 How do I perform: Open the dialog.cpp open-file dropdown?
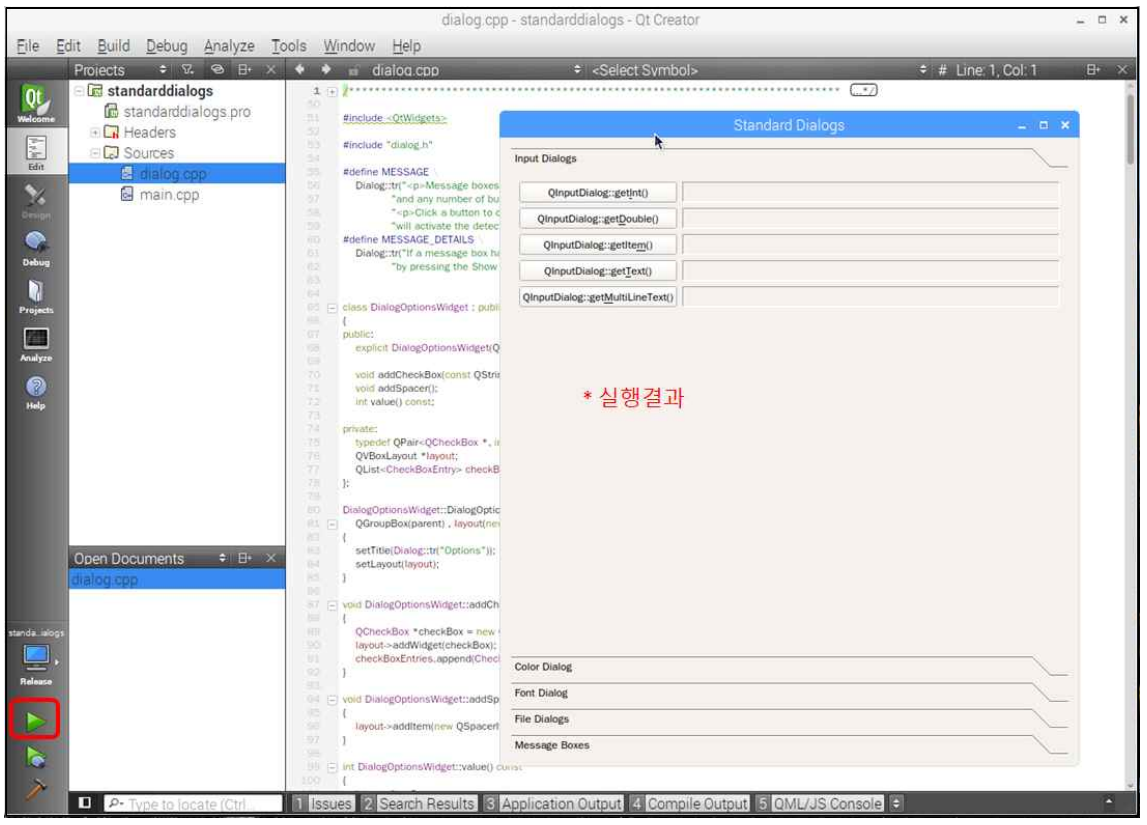tap(577, 69)
